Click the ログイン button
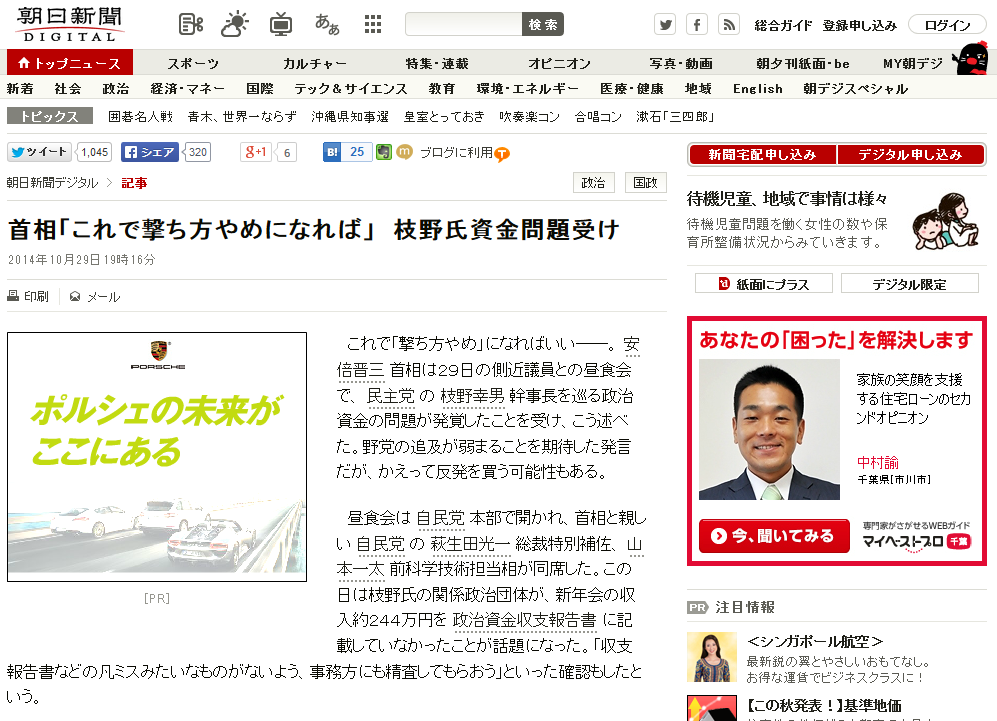 pyautogui.click(x=947, y=25)
